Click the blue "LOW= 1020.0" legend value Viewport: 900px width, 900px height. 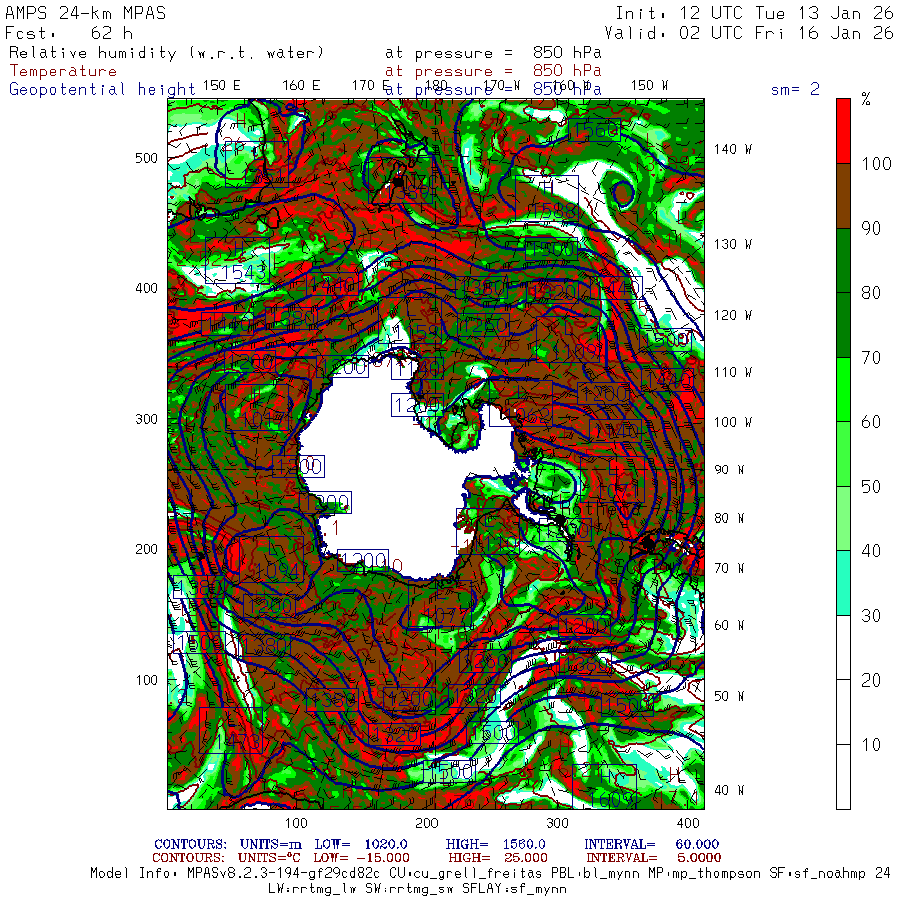360,844
